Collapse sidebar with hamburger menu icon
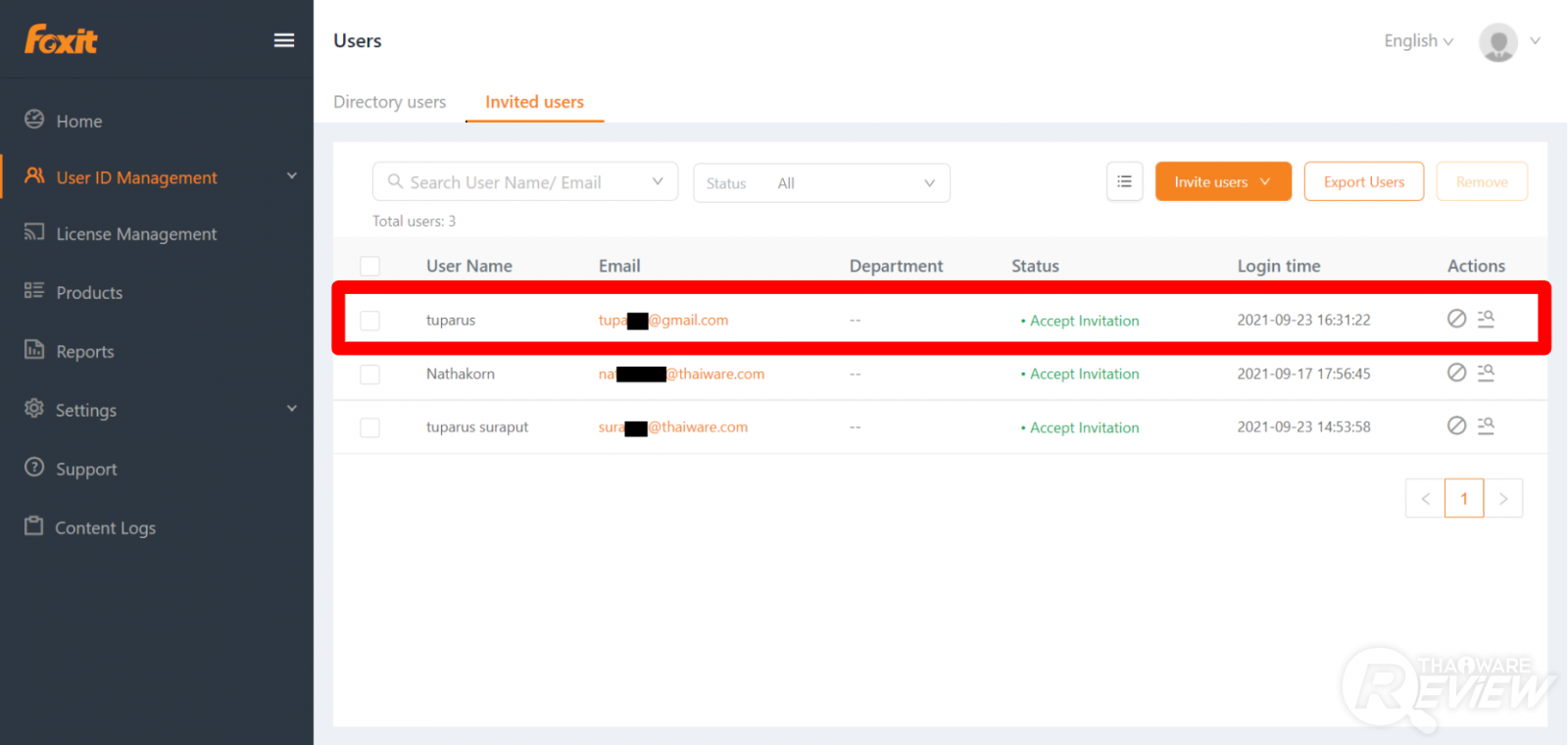Viewport: 1568px width, 745px height. (284, 40)
